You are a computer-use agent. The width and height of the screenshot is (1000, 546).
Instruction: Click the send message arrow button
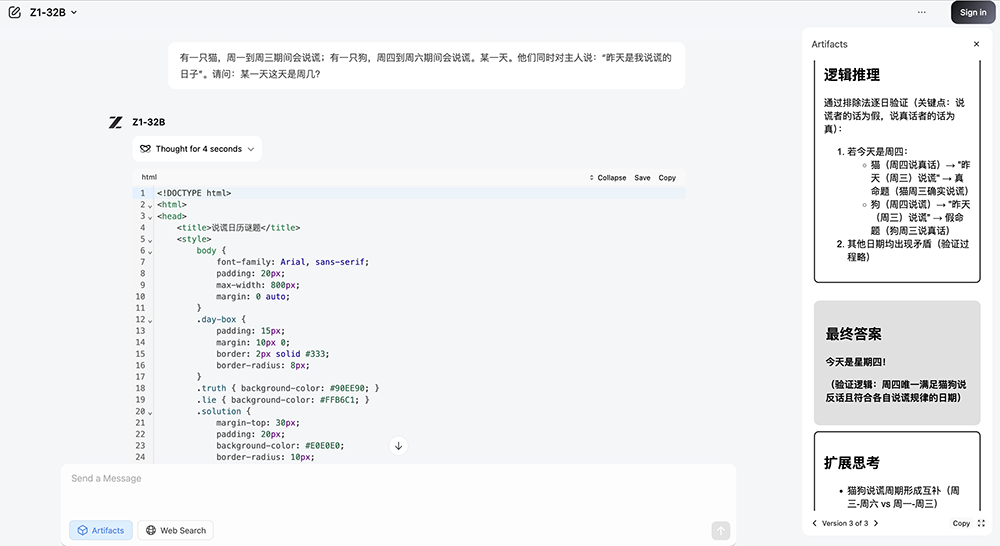[x=721, y=530]
